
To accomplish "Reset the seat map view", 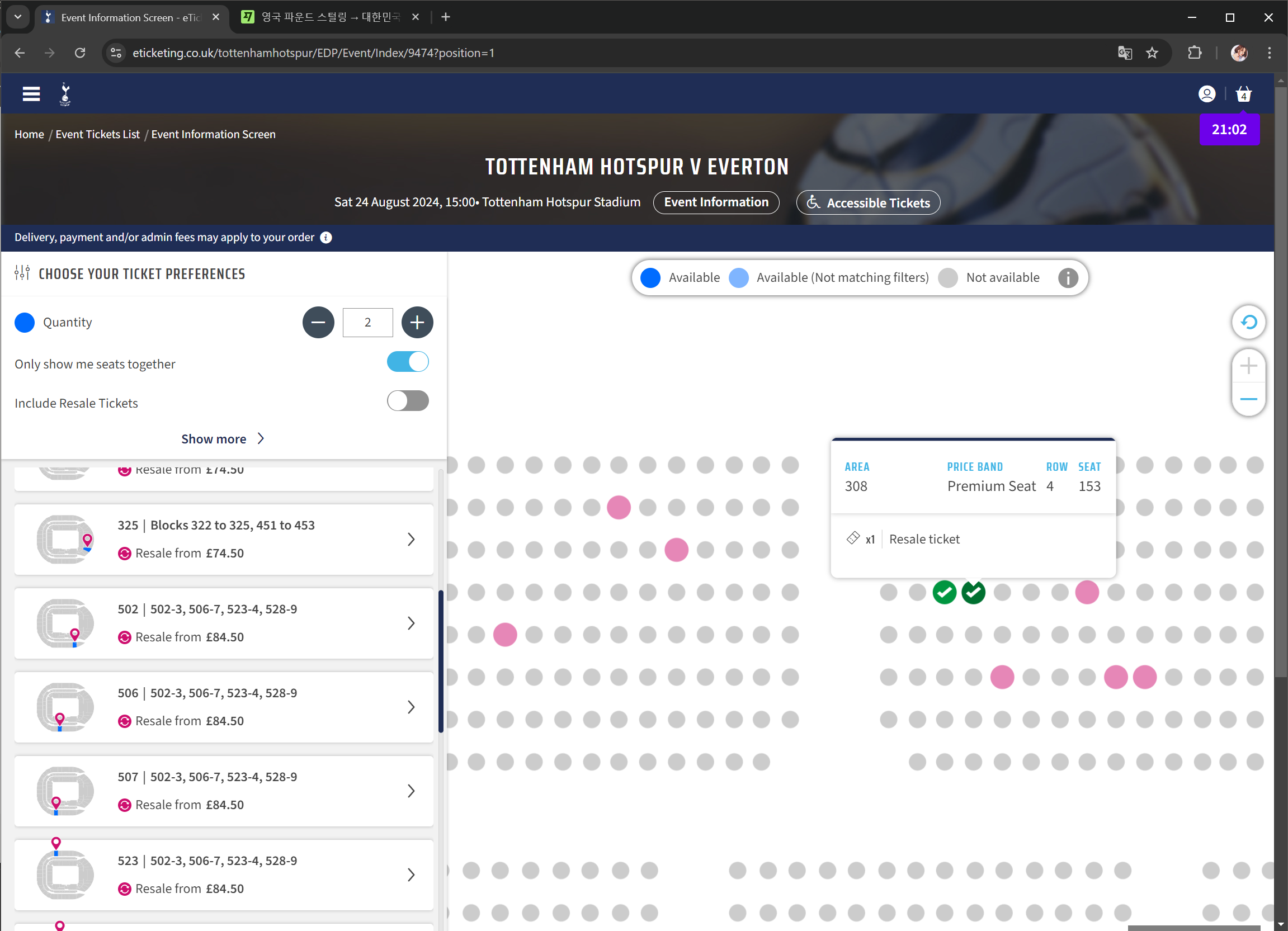I will pos(1248,323).
